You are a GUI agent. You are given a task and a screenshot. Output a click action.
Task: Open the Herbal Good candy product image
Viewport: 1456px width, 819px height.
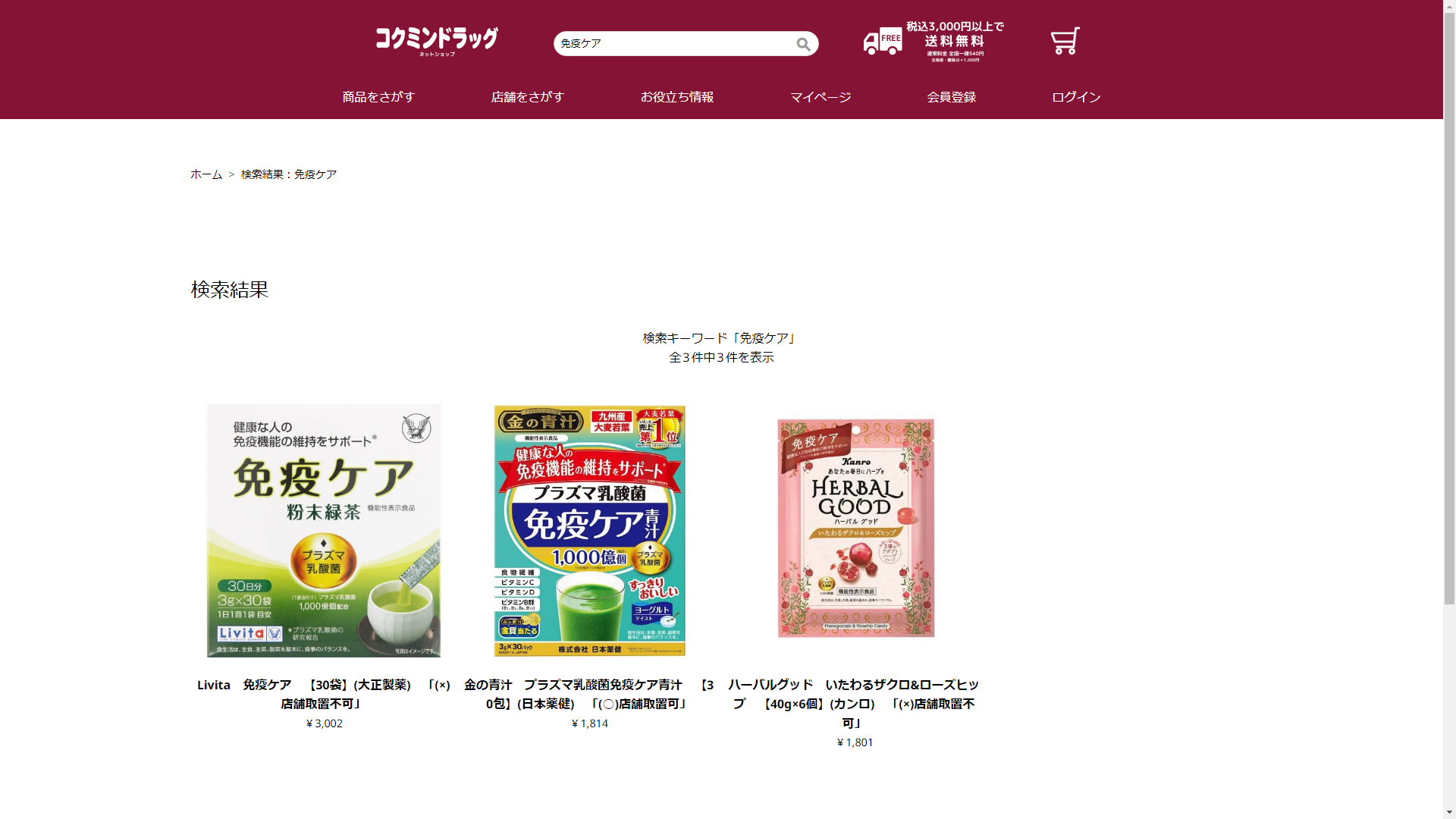click(855, 529)
